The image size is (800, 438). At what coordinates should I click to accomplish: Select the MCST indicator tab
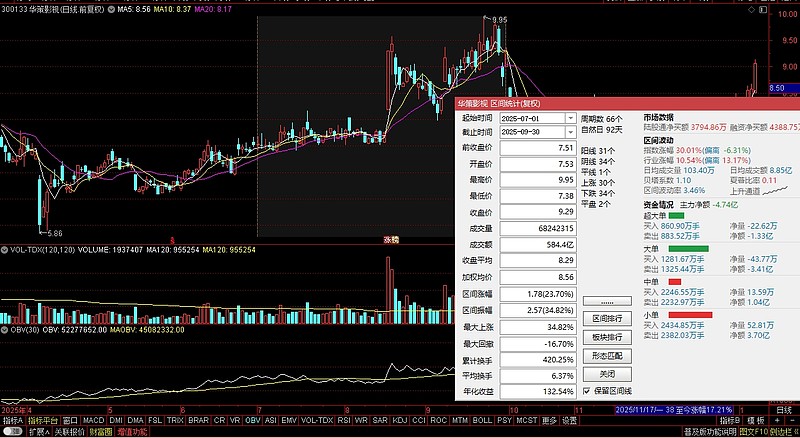tap(527, 421)
